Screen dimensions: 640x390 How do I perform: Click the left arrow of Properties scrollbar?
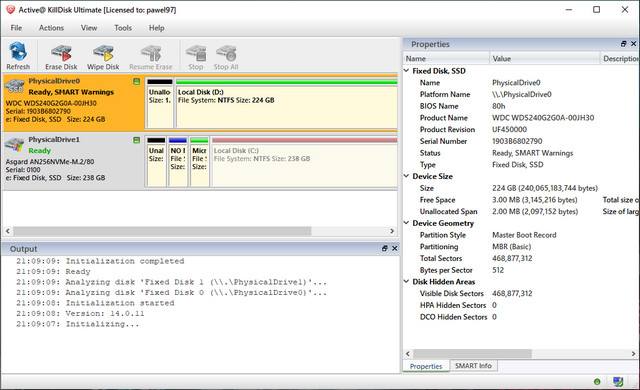[x=408, y=353]
